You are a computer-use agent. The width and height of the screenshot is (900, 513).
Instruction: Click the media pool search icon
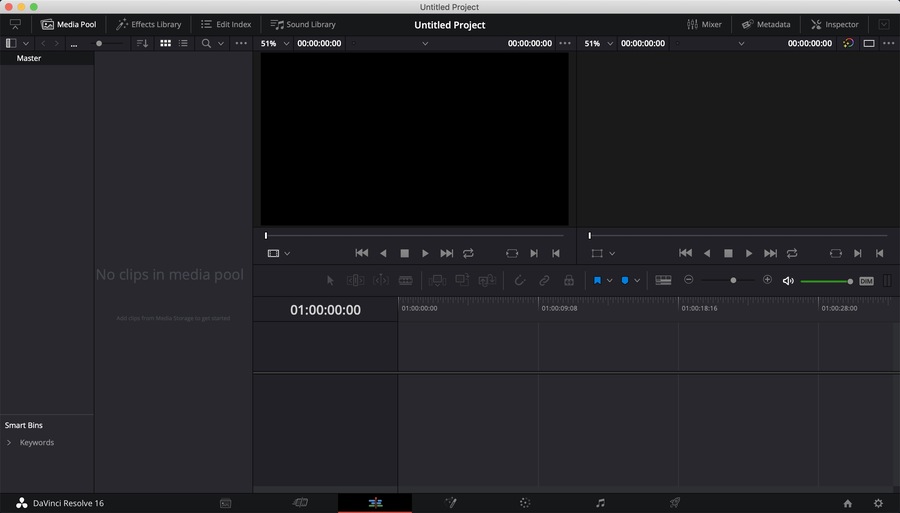point(206,43)
